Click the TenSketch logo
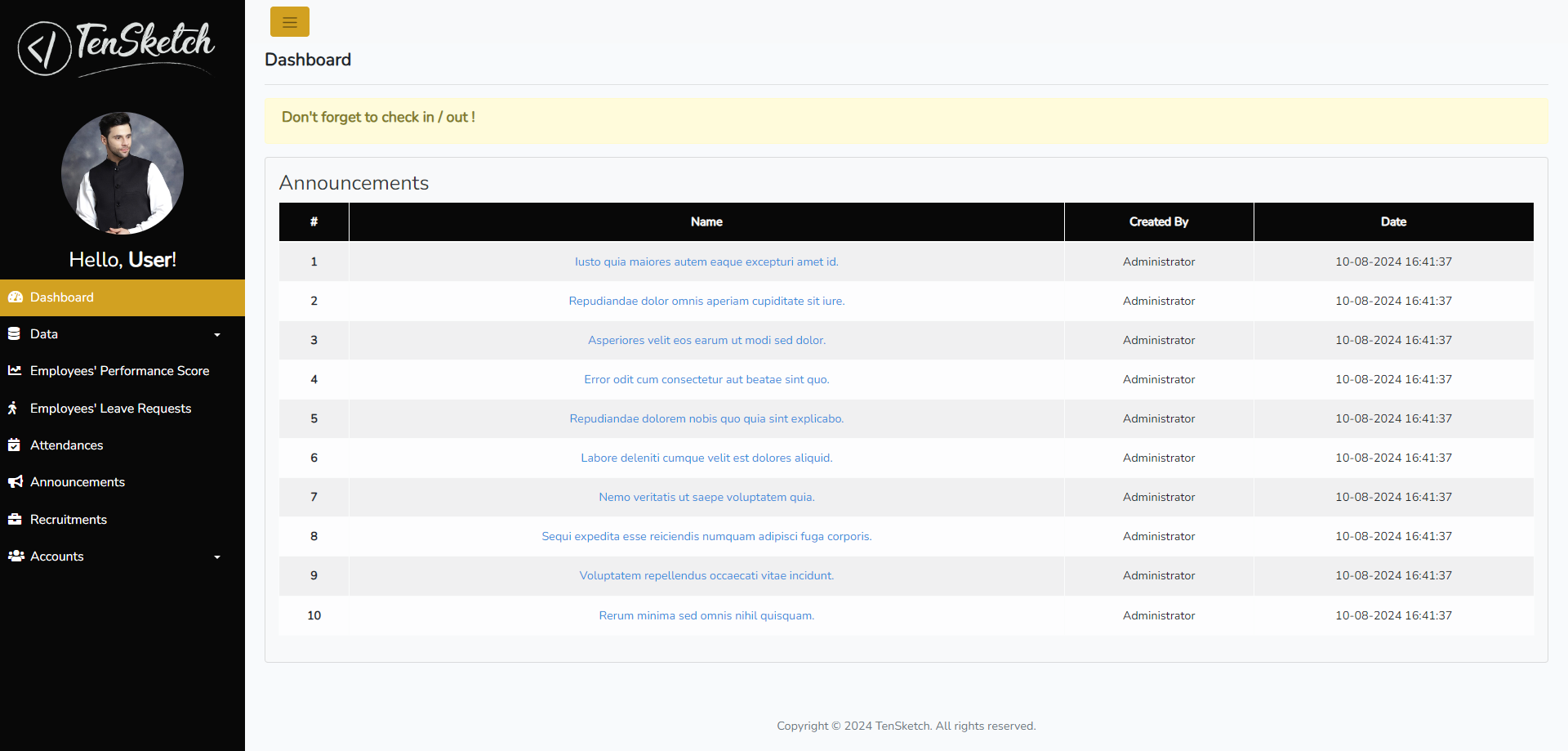 [x=117, y=49]
